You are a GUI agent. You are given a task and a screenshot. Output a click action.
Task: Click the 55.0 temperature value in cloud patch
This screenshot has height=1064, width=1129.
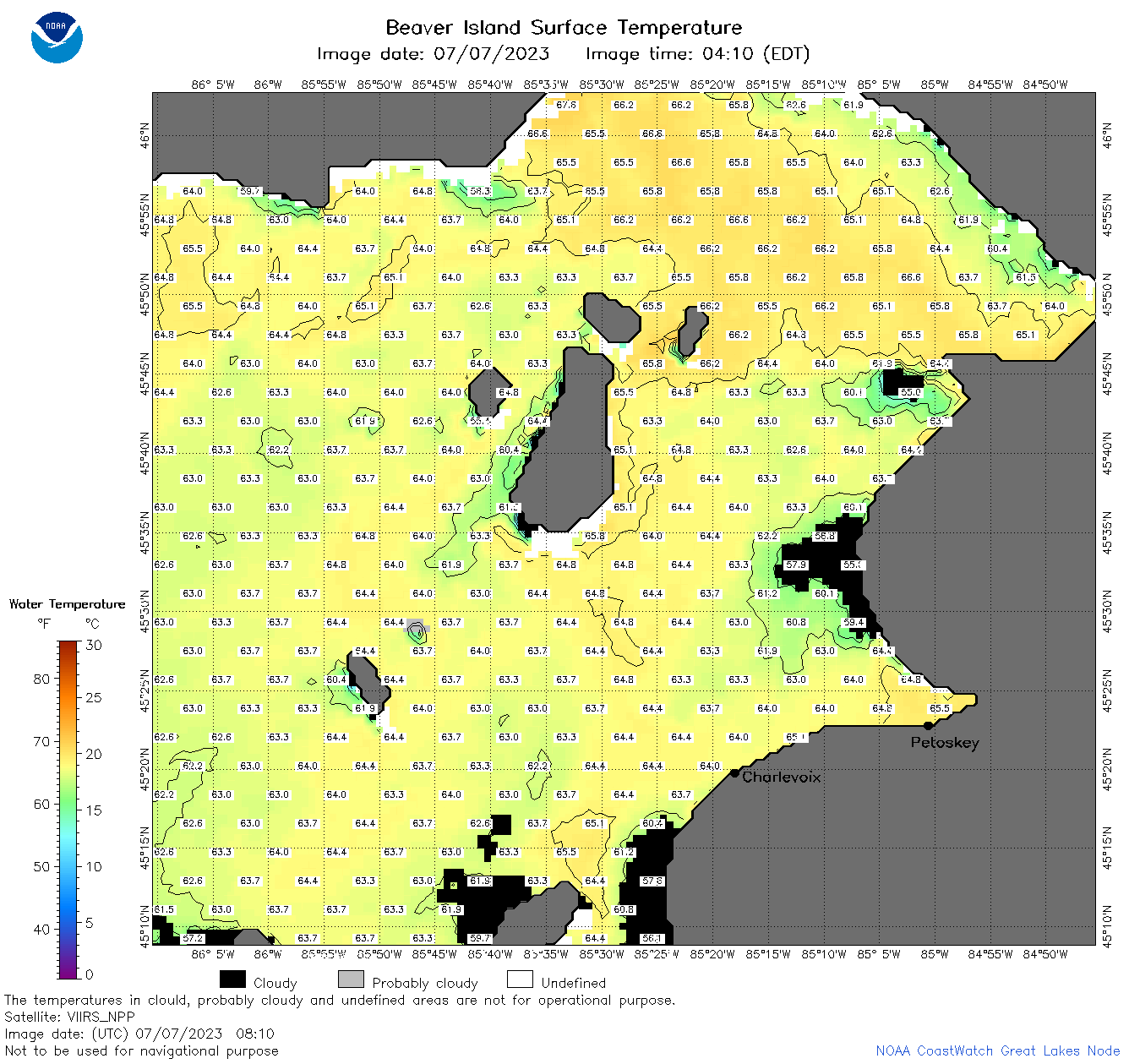910,392
